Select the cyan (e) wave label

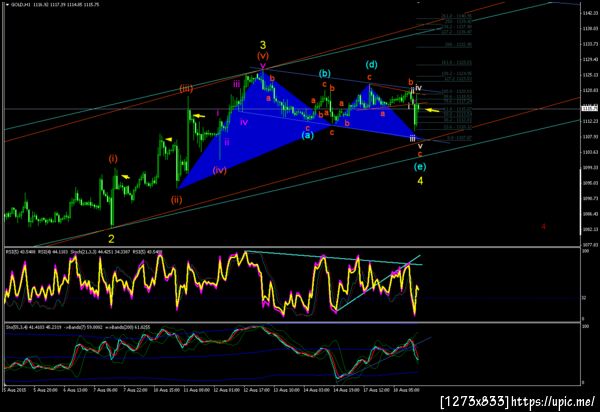(420, 167)
